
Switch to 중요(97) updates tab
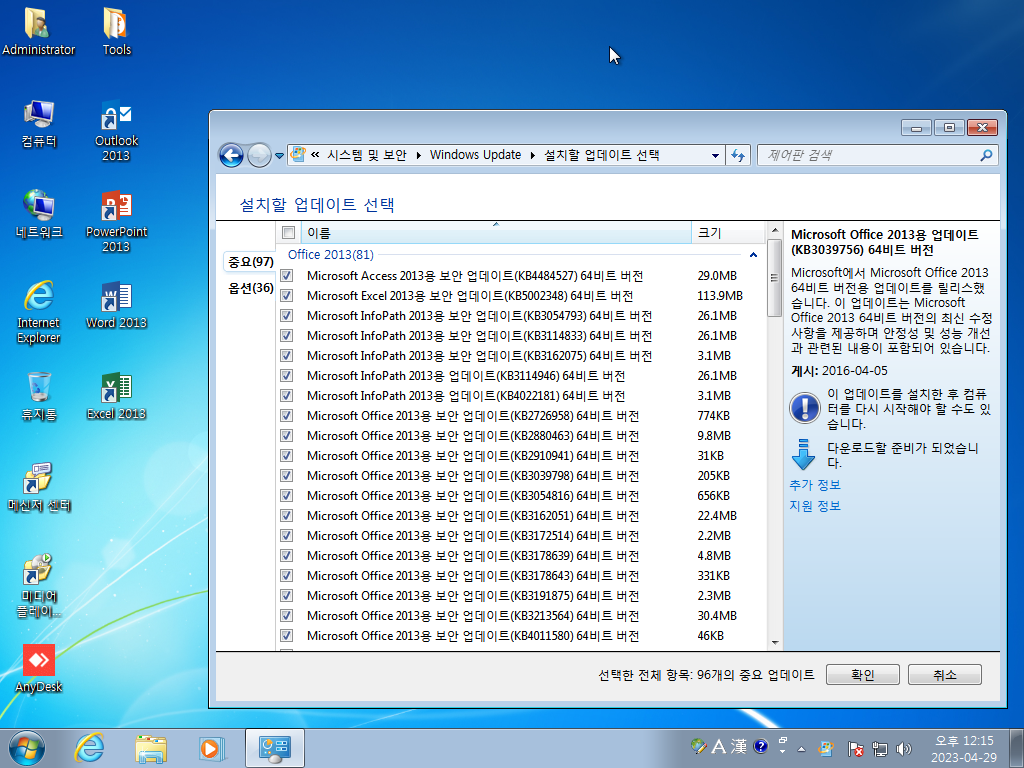(x=251, y=262)
